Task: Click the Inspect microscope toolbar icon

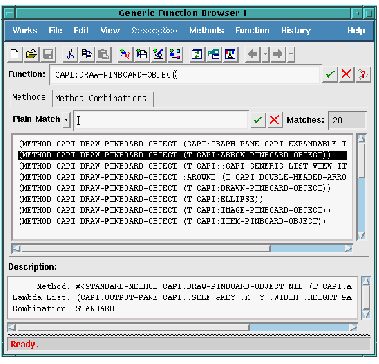Action: point(159,54)
